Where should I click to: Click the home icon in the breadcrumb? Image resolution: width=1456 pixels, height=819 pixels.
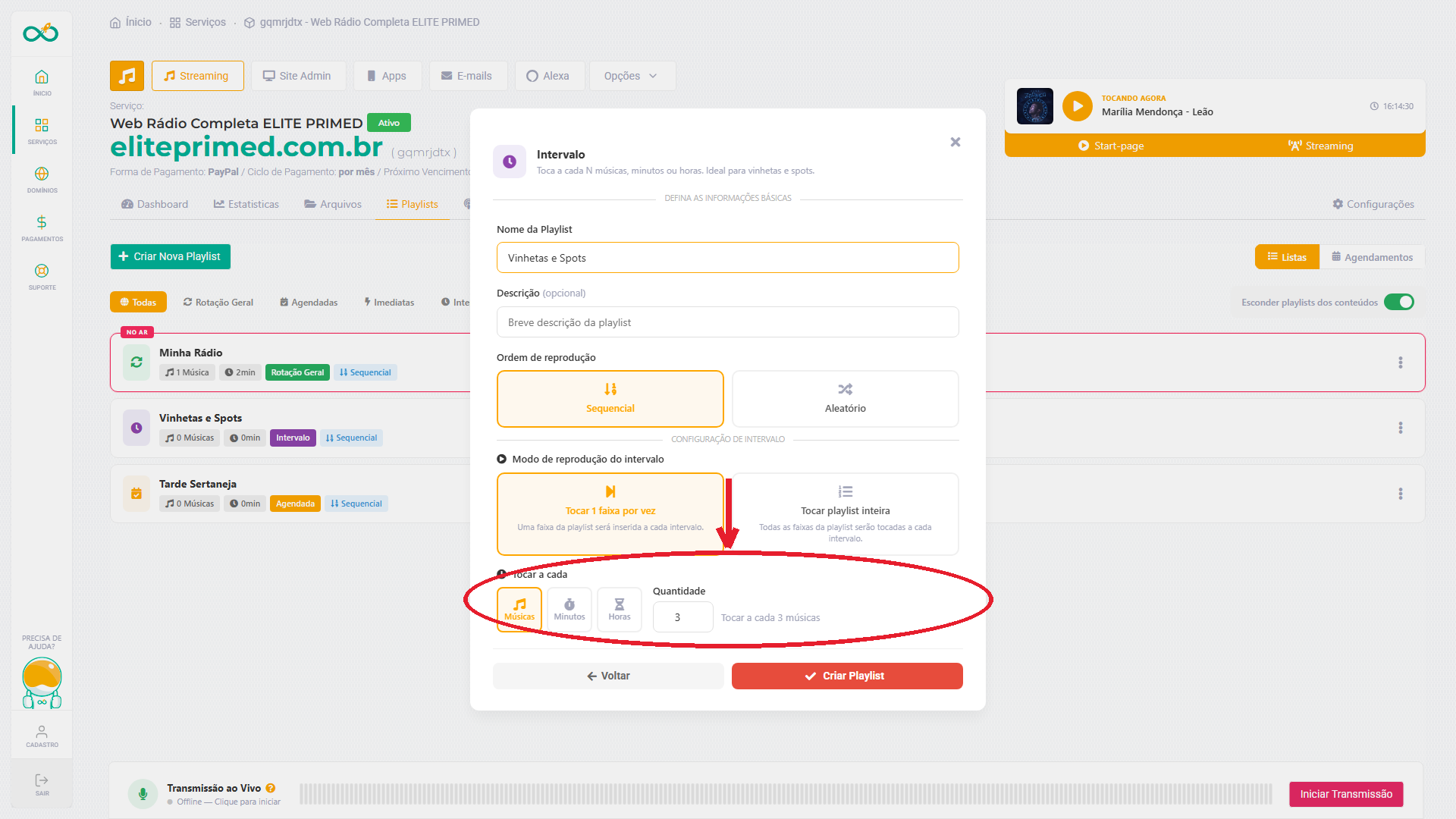tap(115, 23)
